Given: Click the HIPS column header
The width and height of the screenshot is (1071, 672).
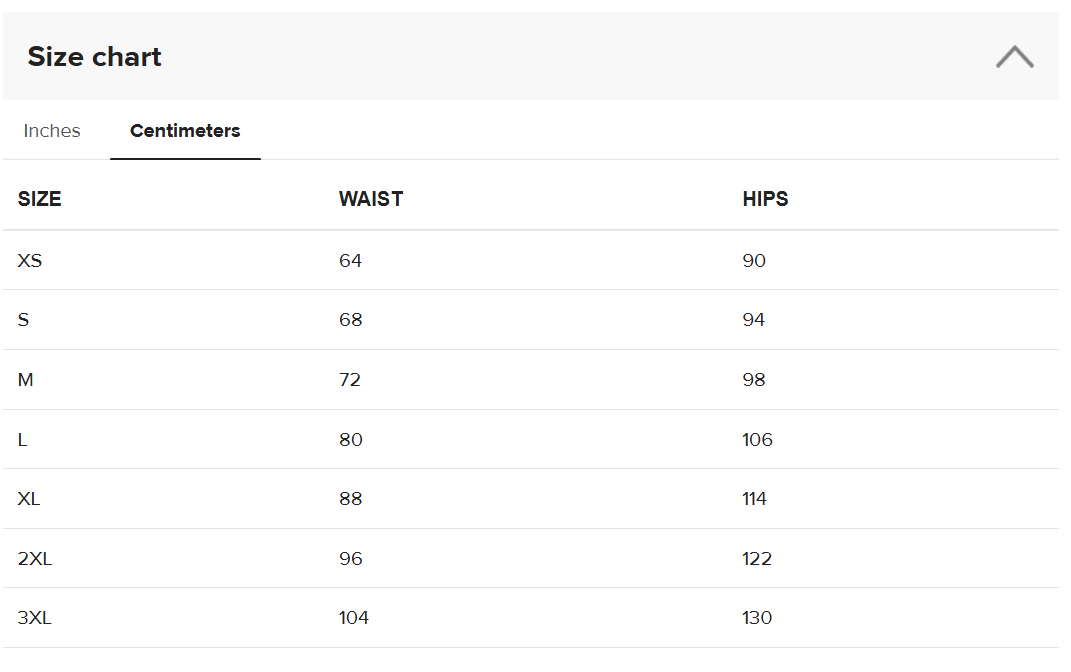Looking at the screenshot, I should pyautogui.click(x=765, y=199).
